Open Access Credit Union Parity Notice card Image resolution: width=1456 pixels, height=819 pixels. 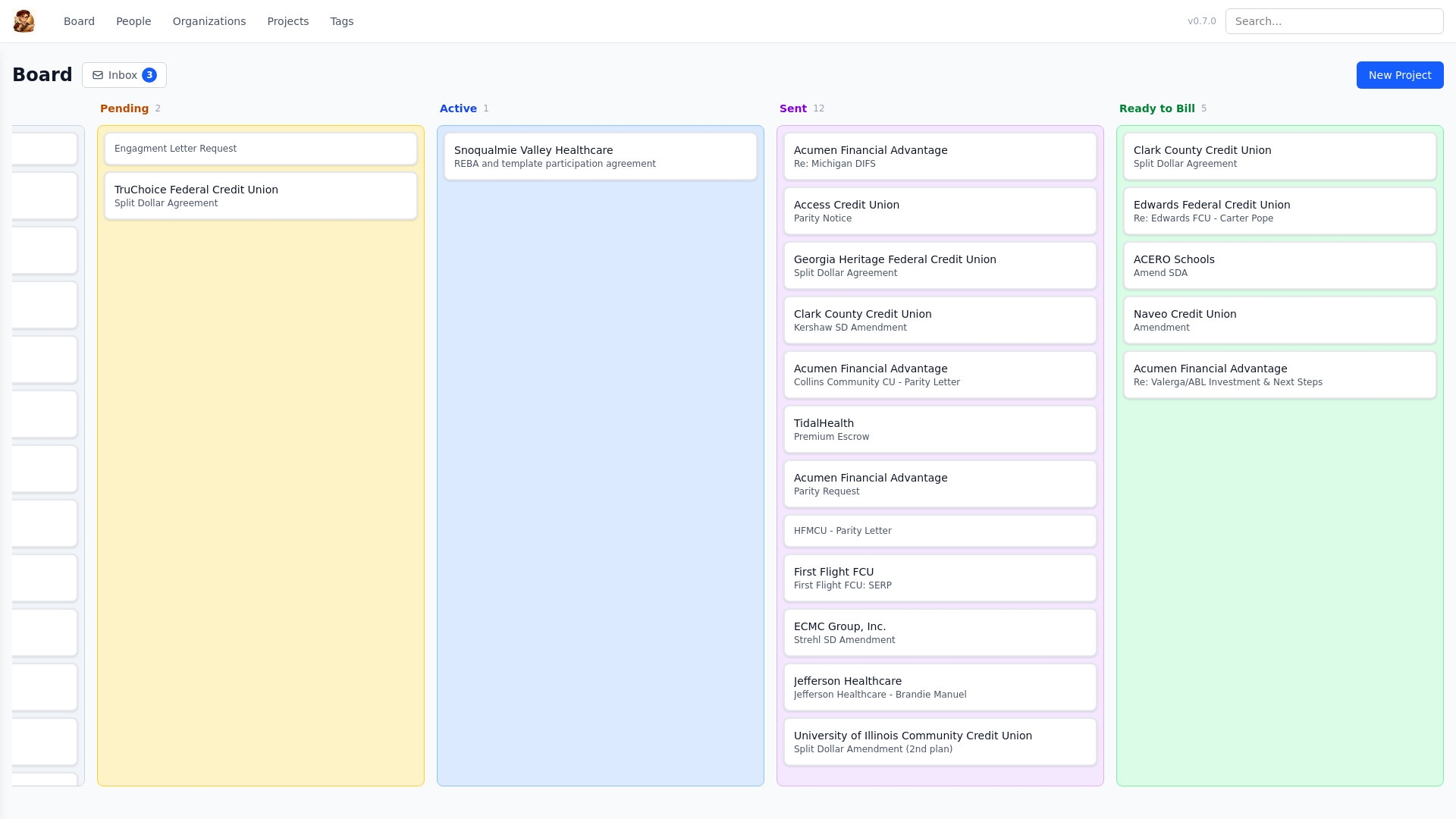click(940, 211)
